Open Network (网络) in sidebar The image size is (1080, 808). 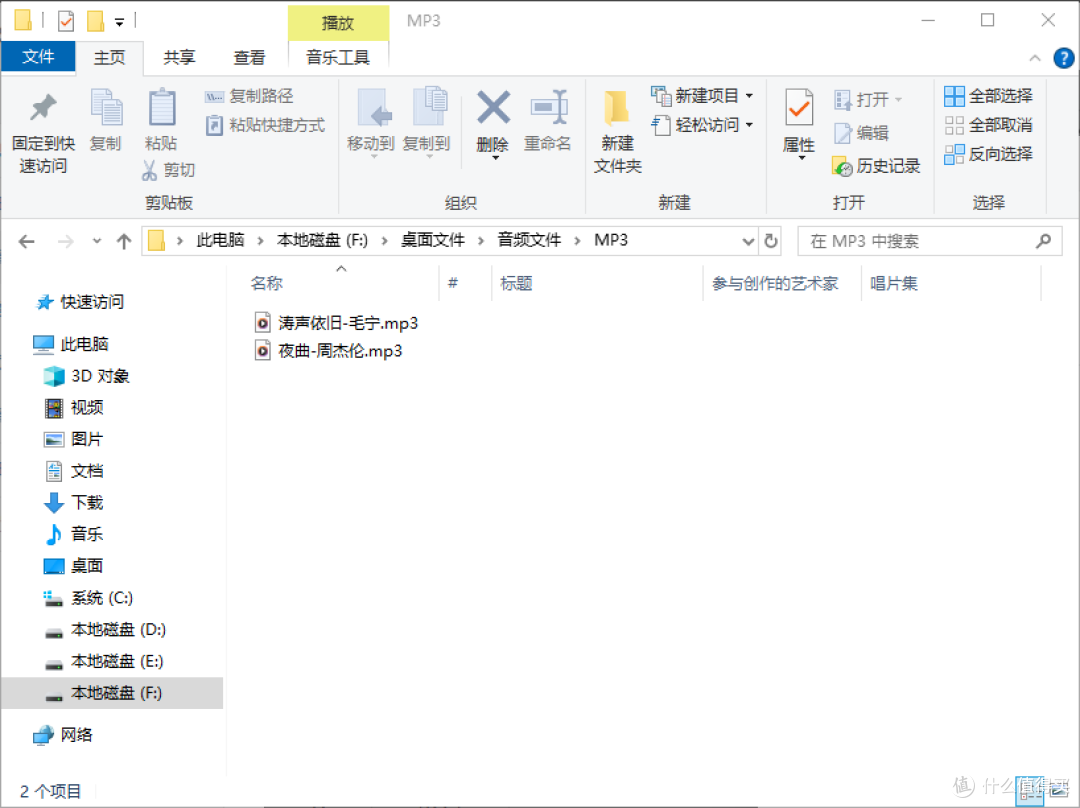click(x=63, y=734)
